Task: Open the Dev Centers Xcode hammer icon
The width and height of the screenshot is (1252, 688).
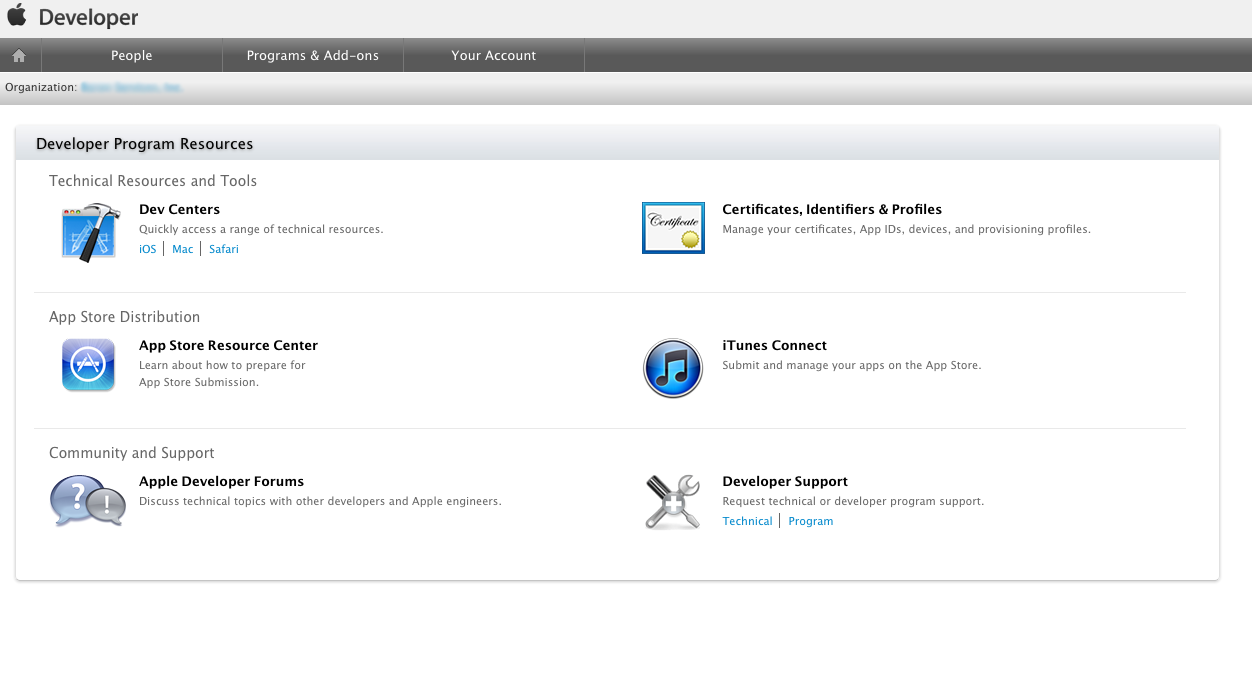Action: point(90,231)
